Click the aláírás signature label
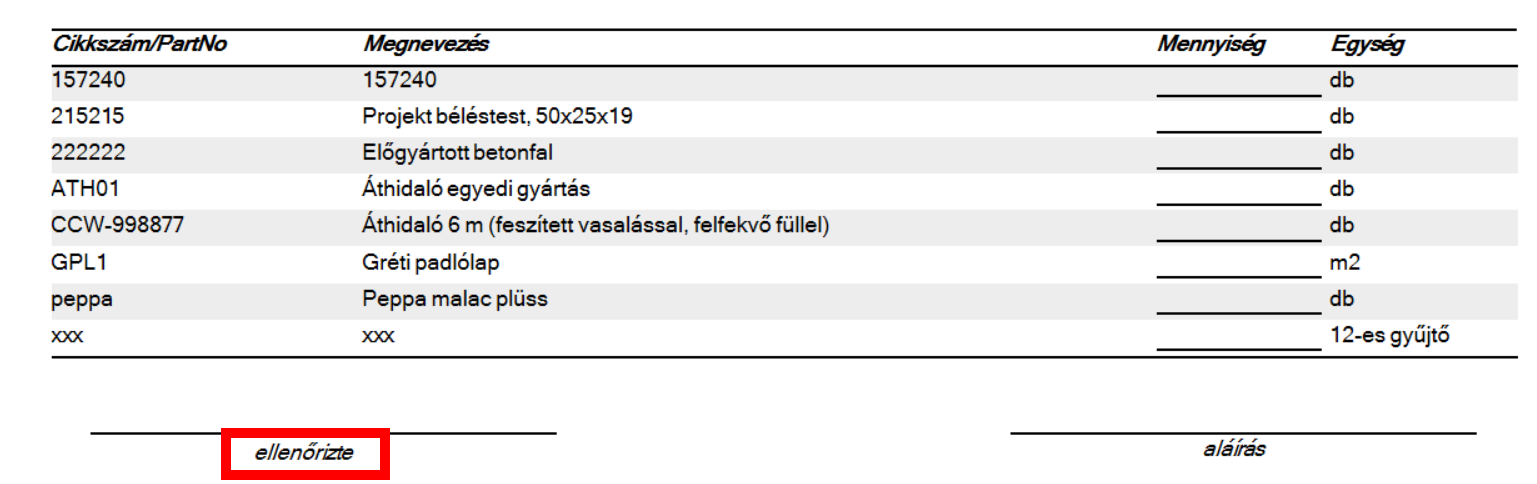This screenshot has height=484, width=1537. [1234, 450]
